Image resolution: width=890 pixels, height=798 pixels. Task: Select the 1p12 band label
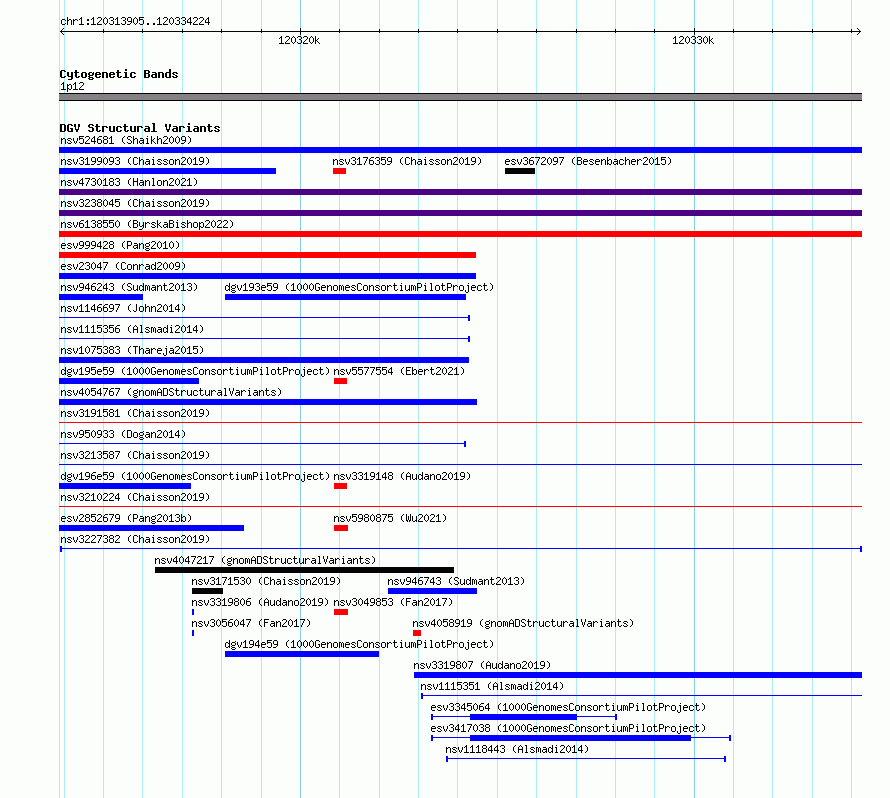(72, 86)
